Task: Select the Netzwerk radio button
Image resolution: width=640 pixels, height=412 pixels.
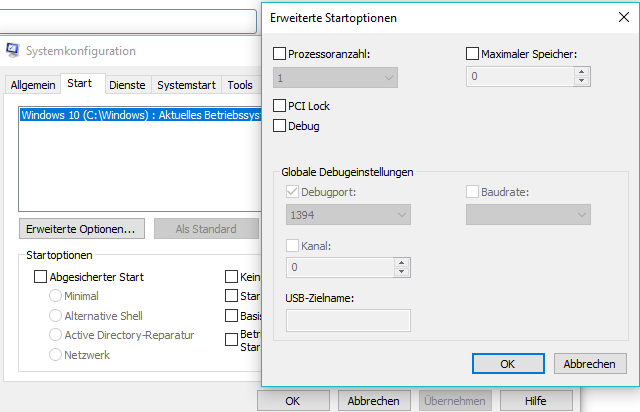Action: point(55,354)
